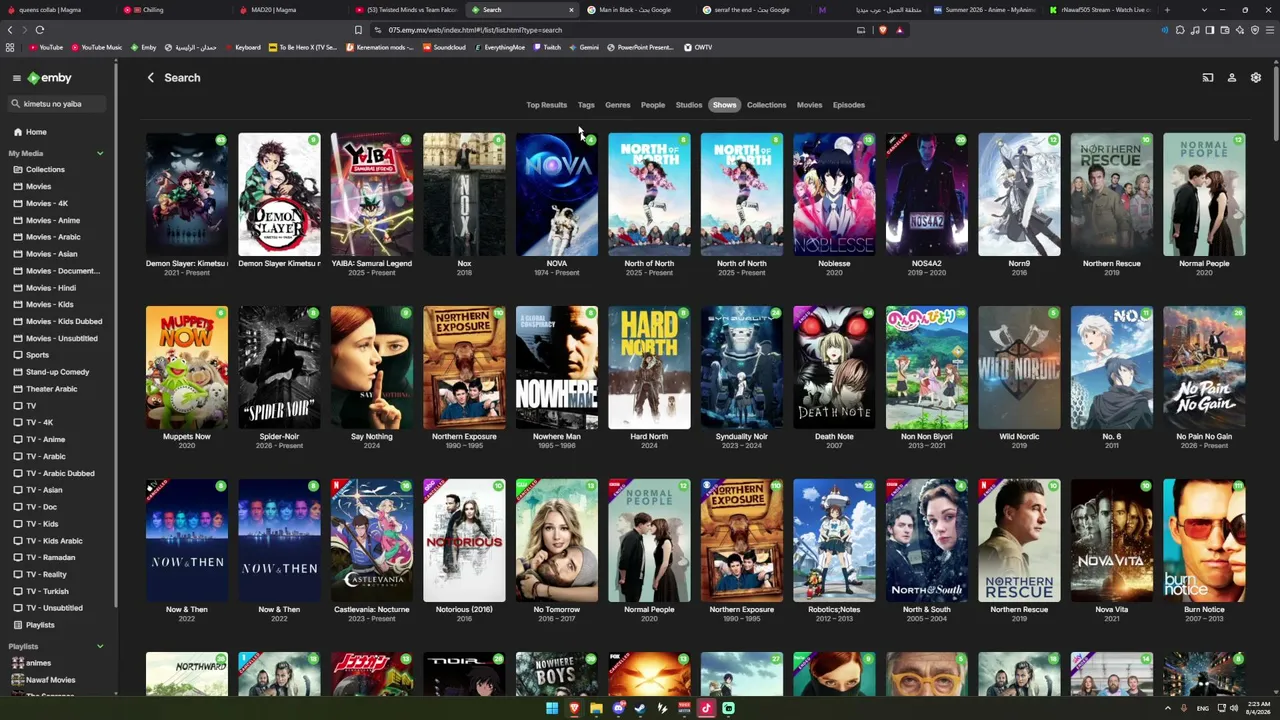1280x720 pixels.
Task: Go back in browser history
Action: click(x=10, y=30)
